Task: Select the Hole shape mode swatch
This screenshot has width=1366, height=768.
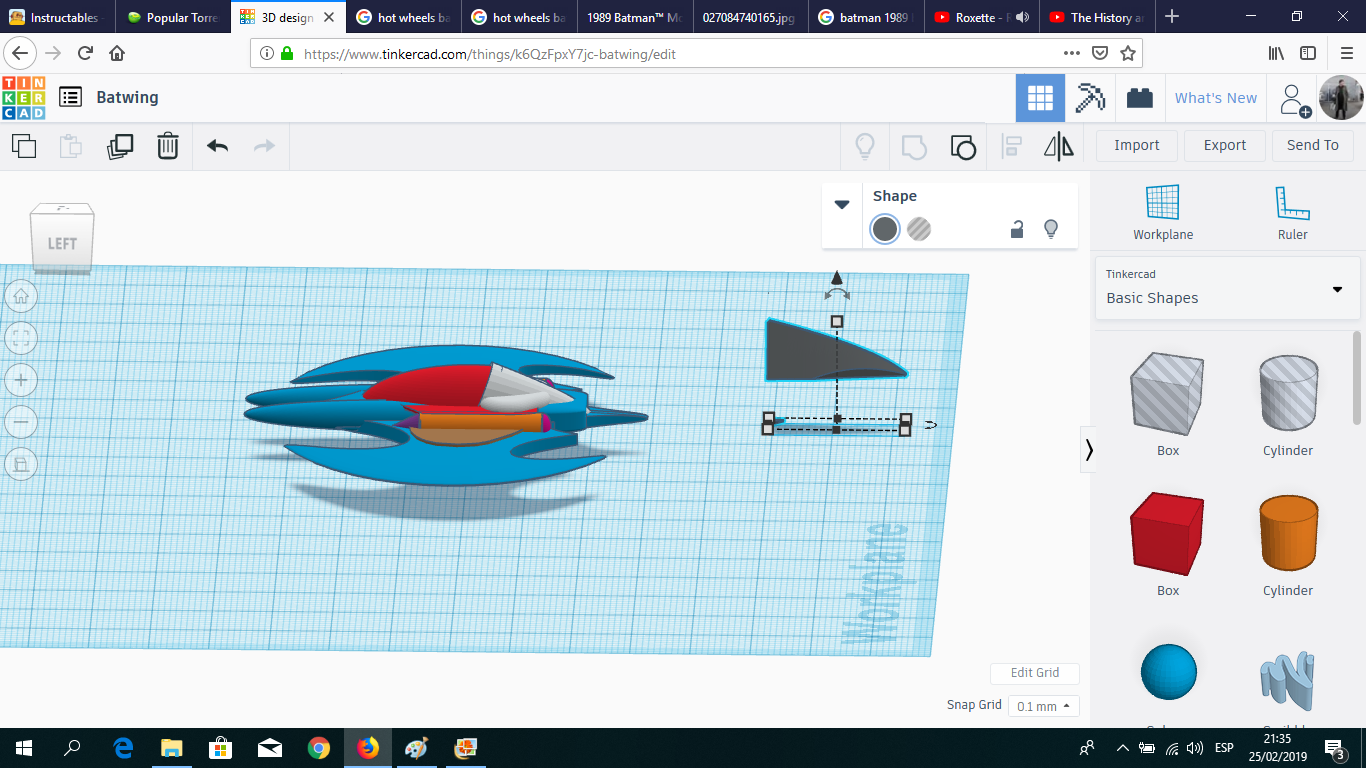Action: (x=919, y=229)
